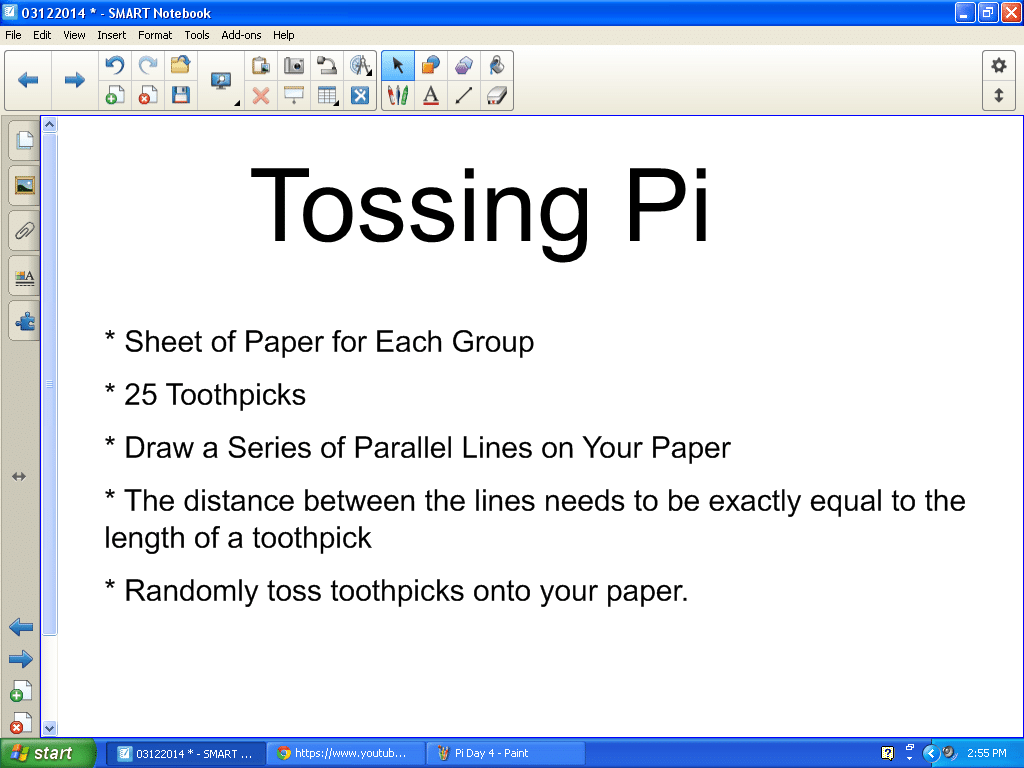The image size is (1024, 768).
Task: Click the SMART Notebook taskbar button
Action: click(x=186, y=753)
